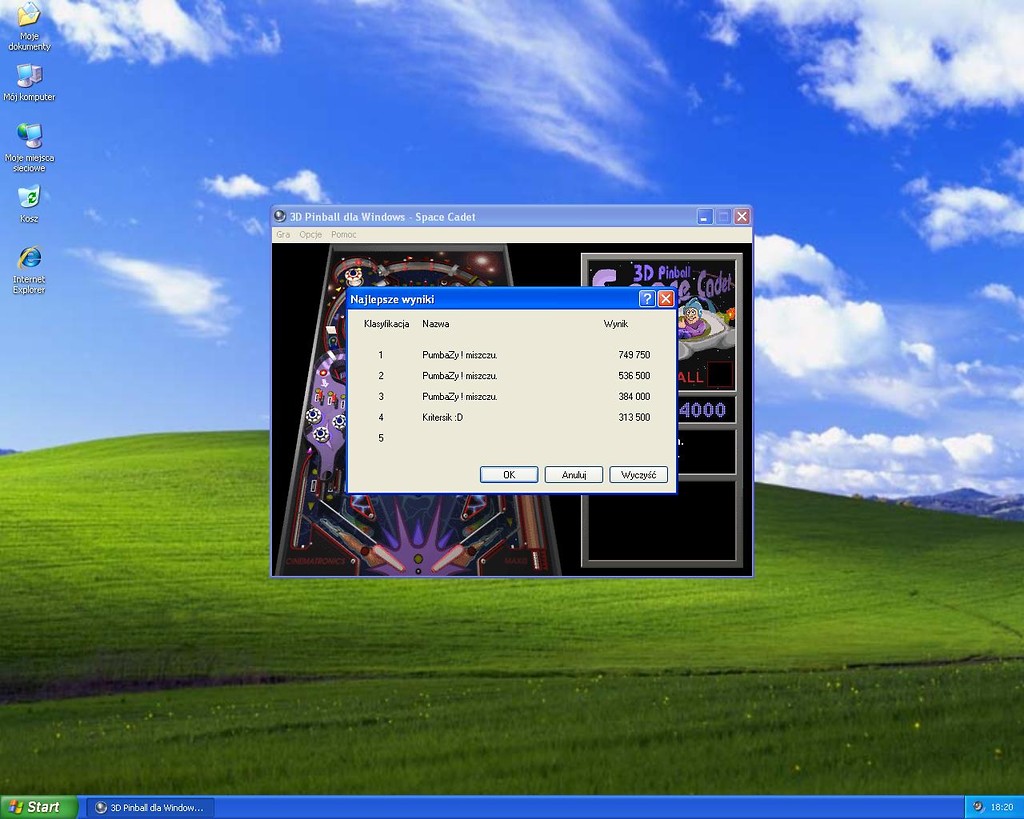Confirm the dialog with OK

tap(509, 475)
